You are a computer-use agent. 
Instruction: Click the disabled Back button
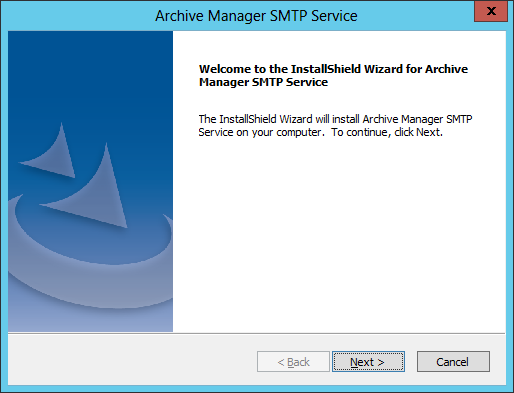pyautogui.click(x=293, y=362)
